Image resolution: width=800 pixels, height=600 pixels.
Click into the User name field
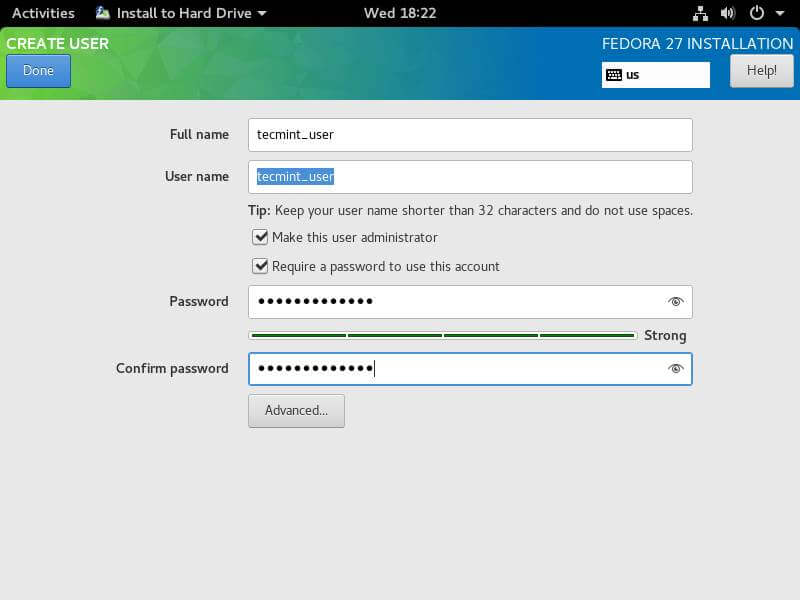pos(470,177)
